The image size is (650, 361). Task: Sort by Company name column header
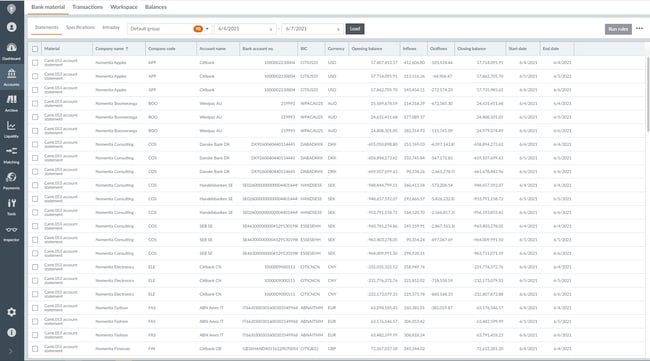(112, 49)
